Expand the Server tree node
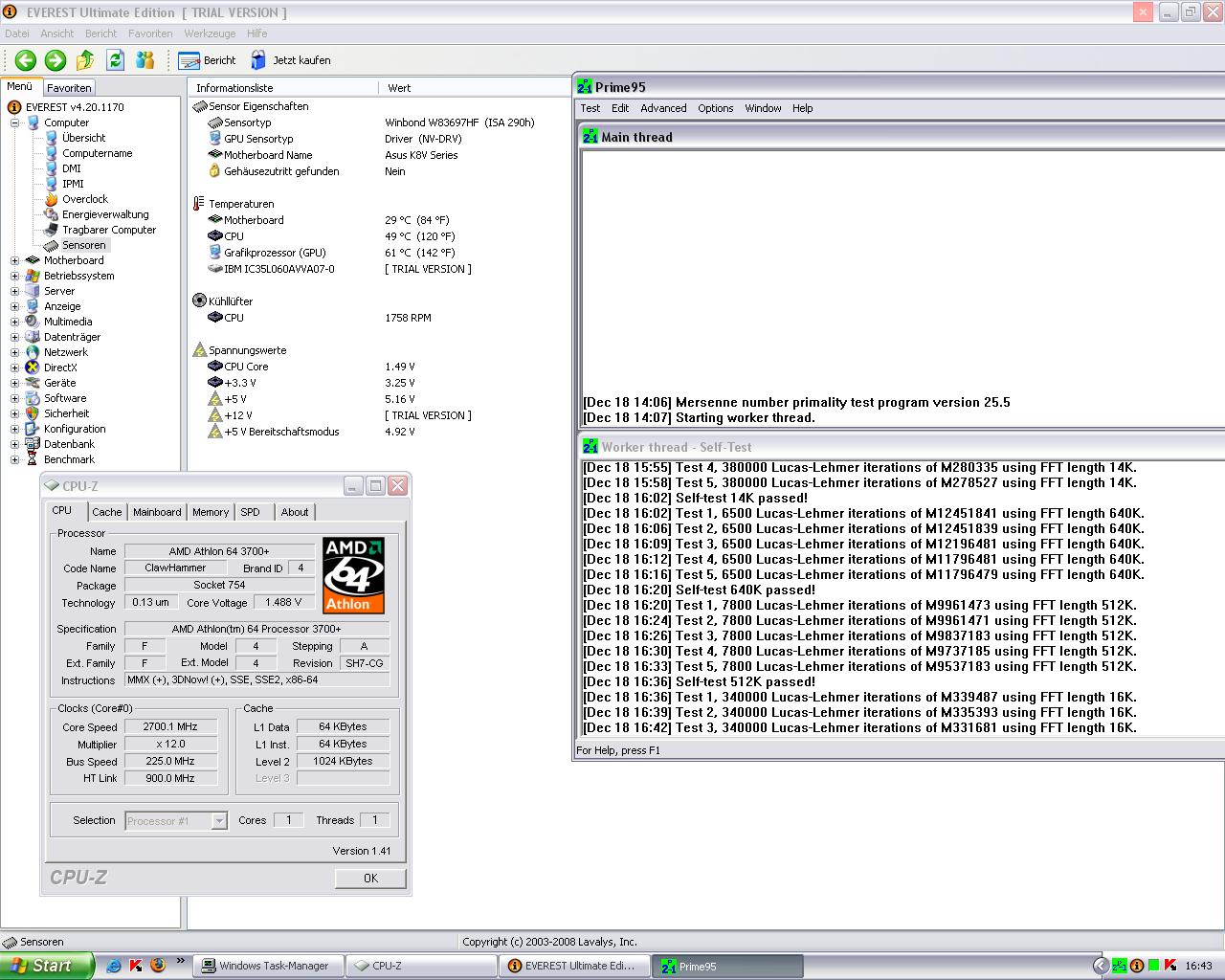Screen dimensions: 1225x980 coord(14,291)
